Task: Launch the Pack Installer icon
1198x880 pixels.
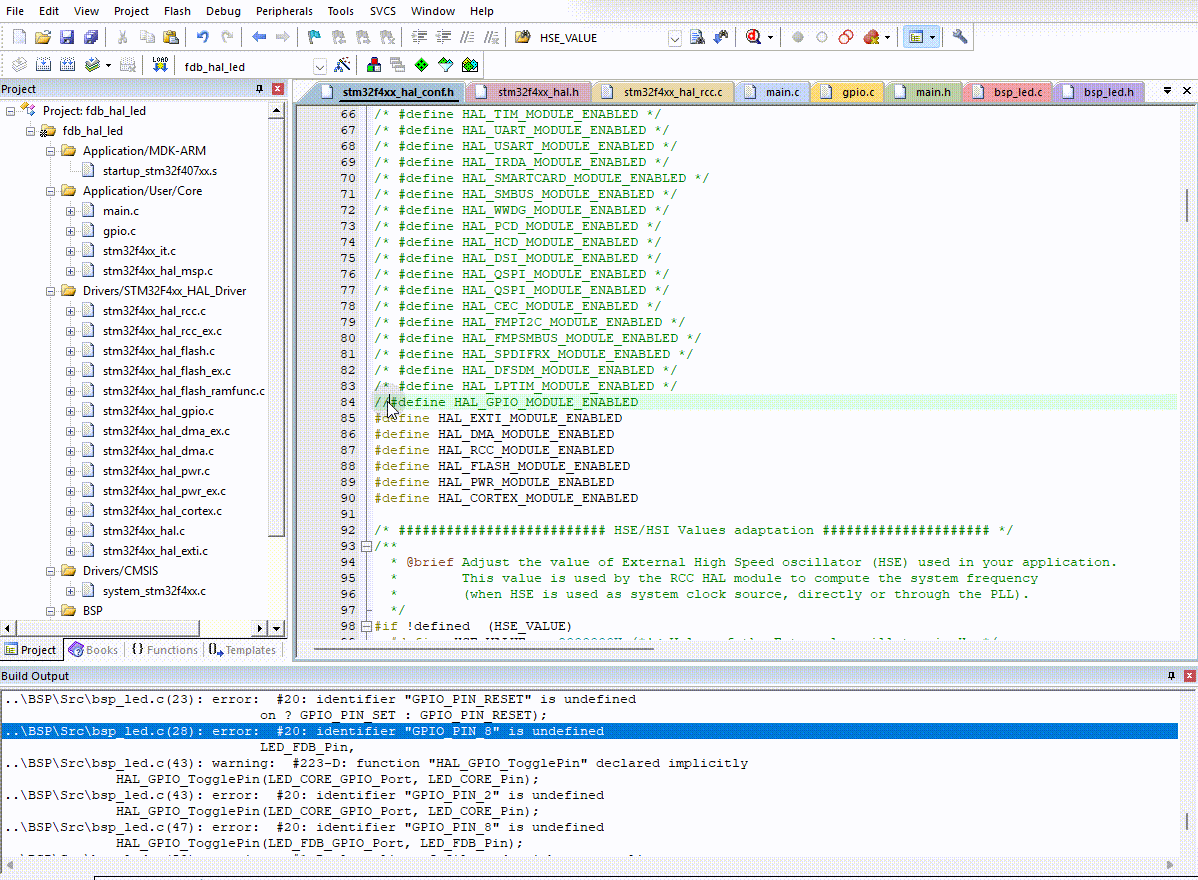Action: [x=470, y=66]
